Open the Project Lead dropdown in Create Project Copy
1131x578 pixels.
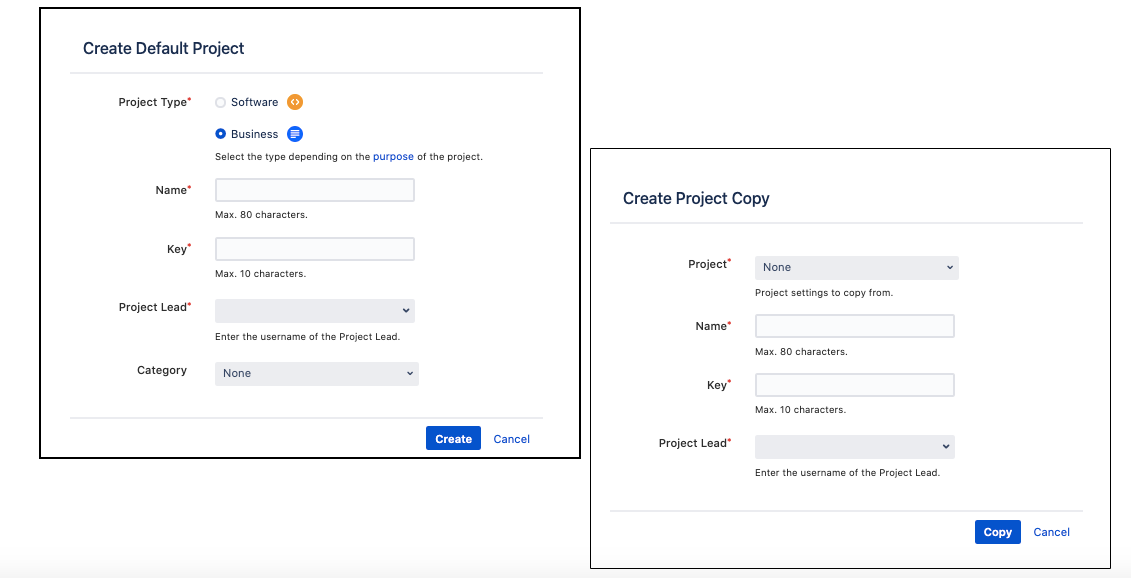coord(855,447)
